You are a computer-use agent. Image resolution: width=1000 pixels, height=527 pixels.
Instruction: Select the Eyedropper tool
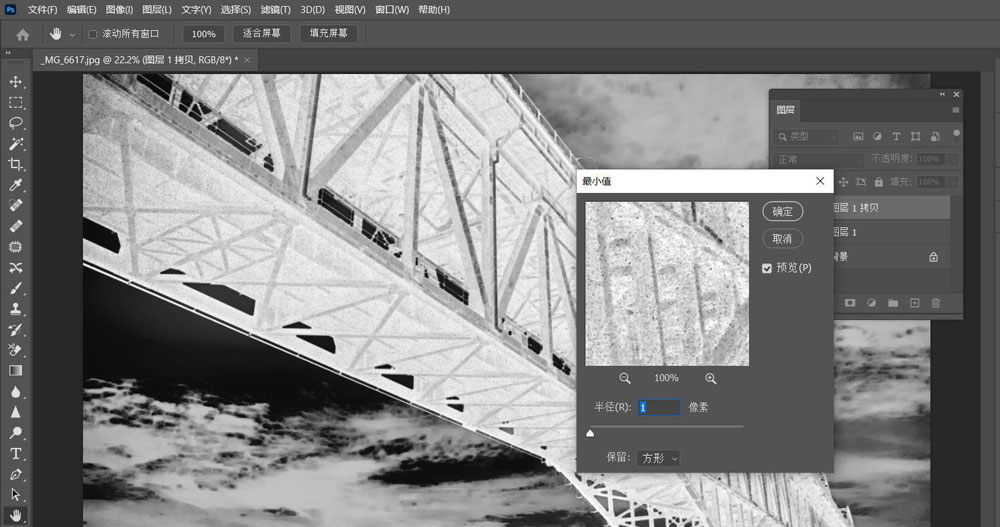[x=16, y=185]
